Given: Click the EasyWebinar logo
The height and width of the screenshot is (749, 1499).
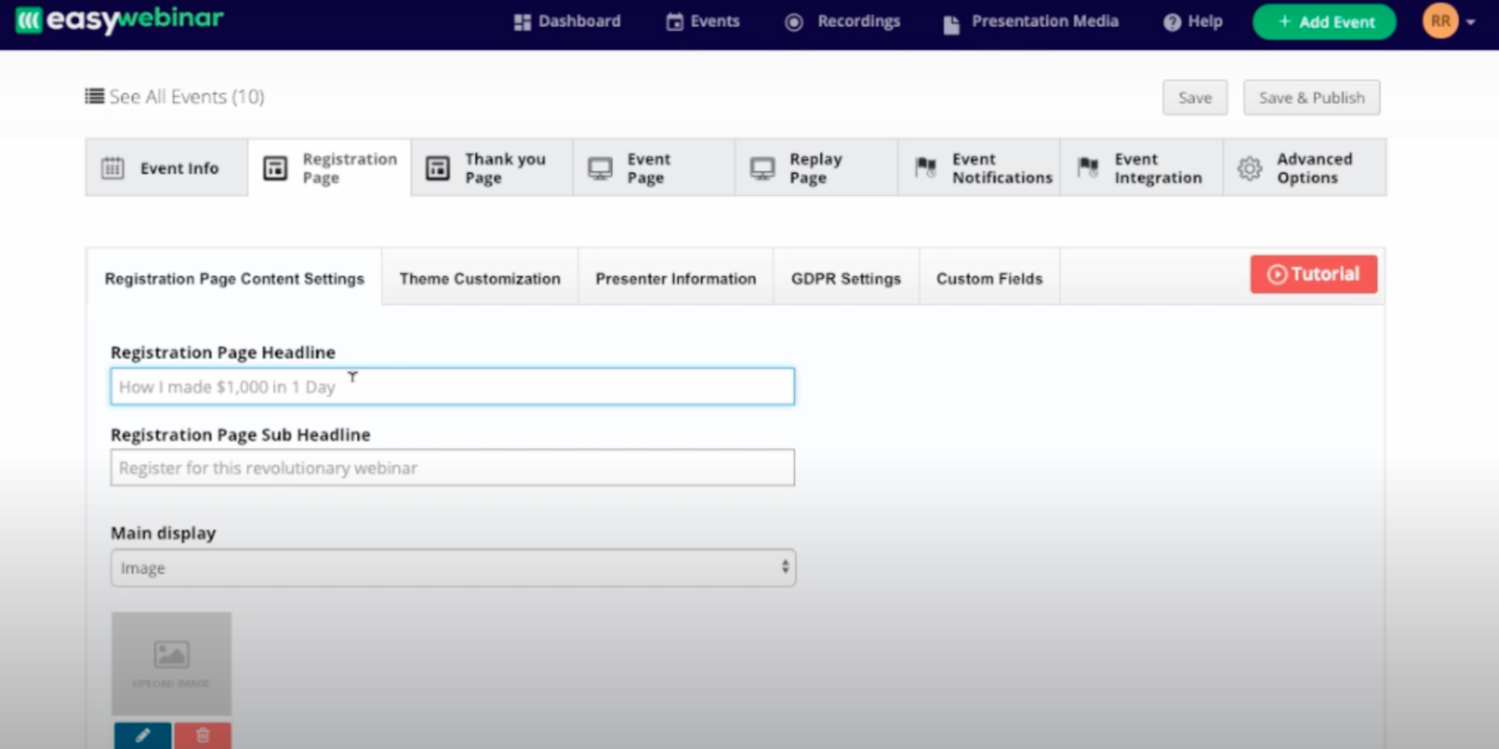Looking at the screenshot, I should [119, 20].
